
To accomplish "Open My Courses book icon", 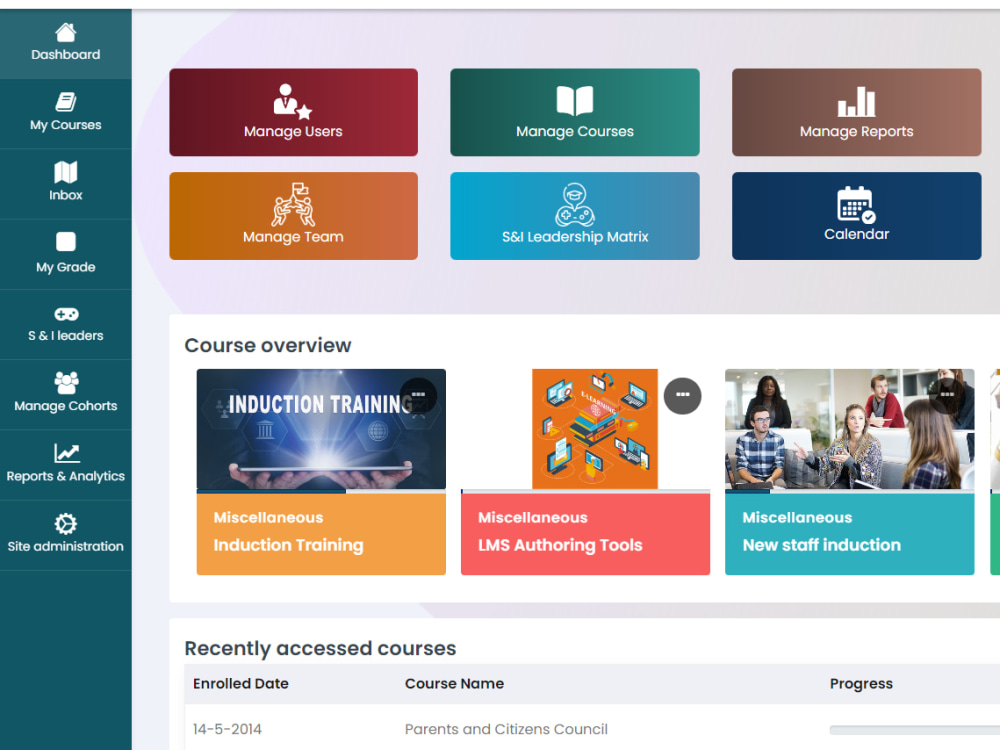I will click(66, 101).
